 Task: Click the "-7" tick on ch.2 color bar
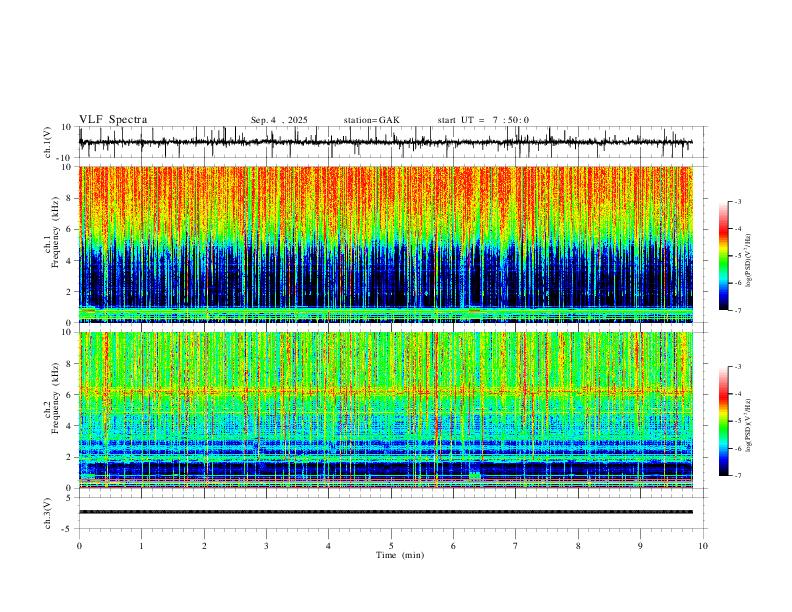pyautogui.click(x=738, y=476)
